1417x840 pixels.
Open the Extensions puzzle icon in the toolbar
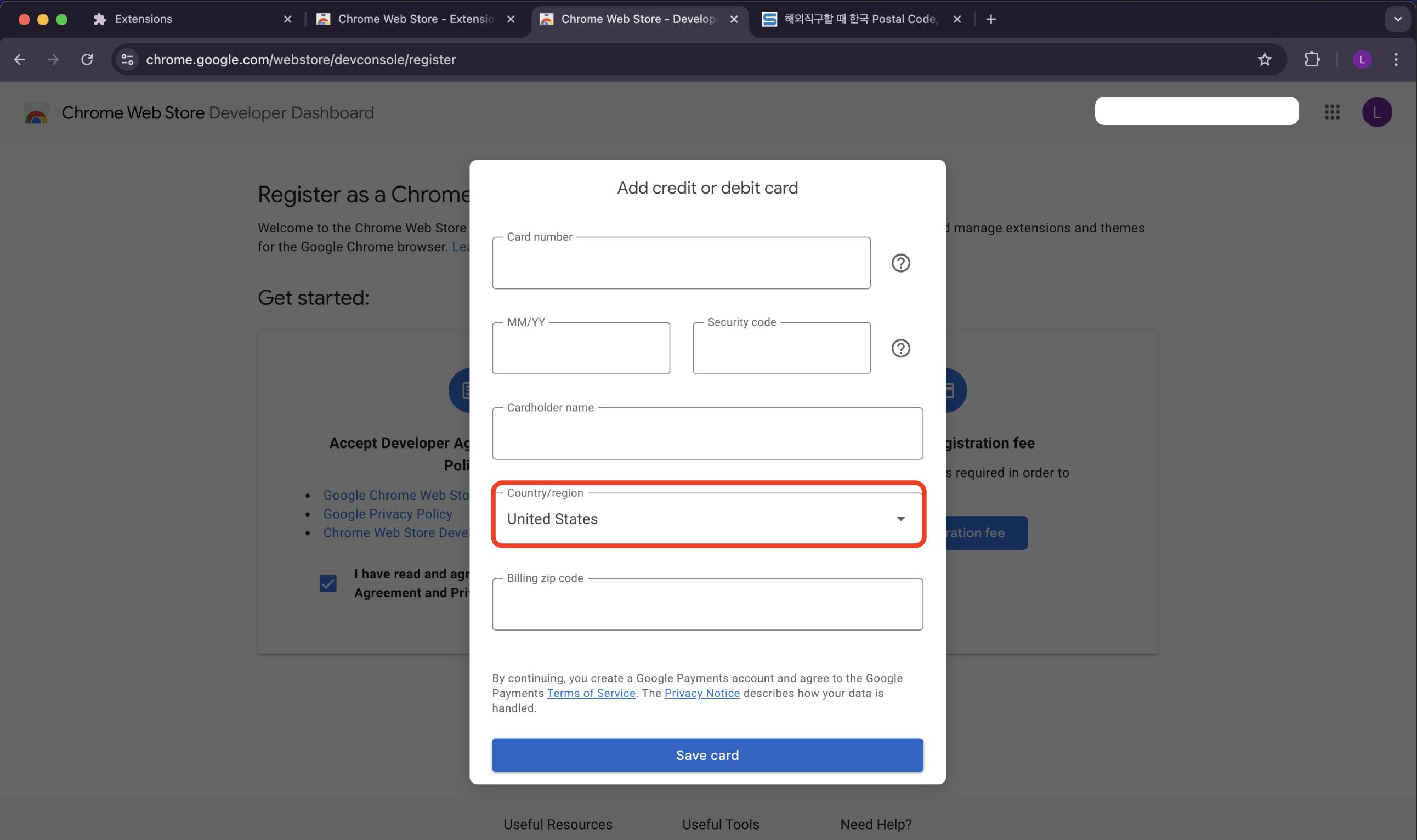click(x=1312, y=59)
